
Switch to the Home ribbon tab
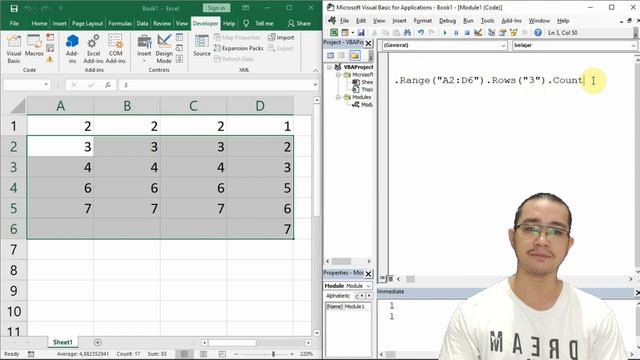[39, 23]
